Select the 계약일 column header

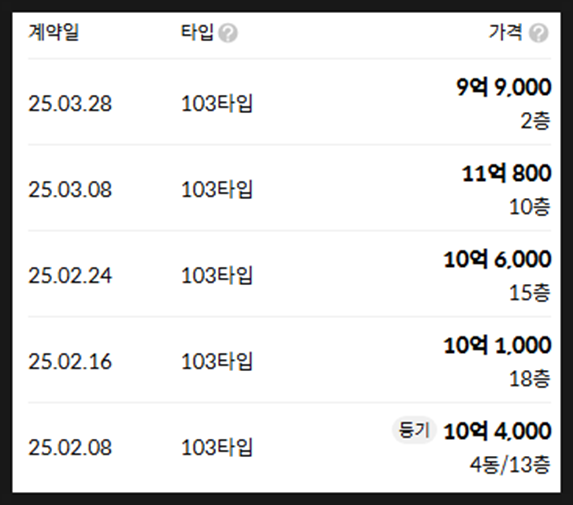(54, 32)
